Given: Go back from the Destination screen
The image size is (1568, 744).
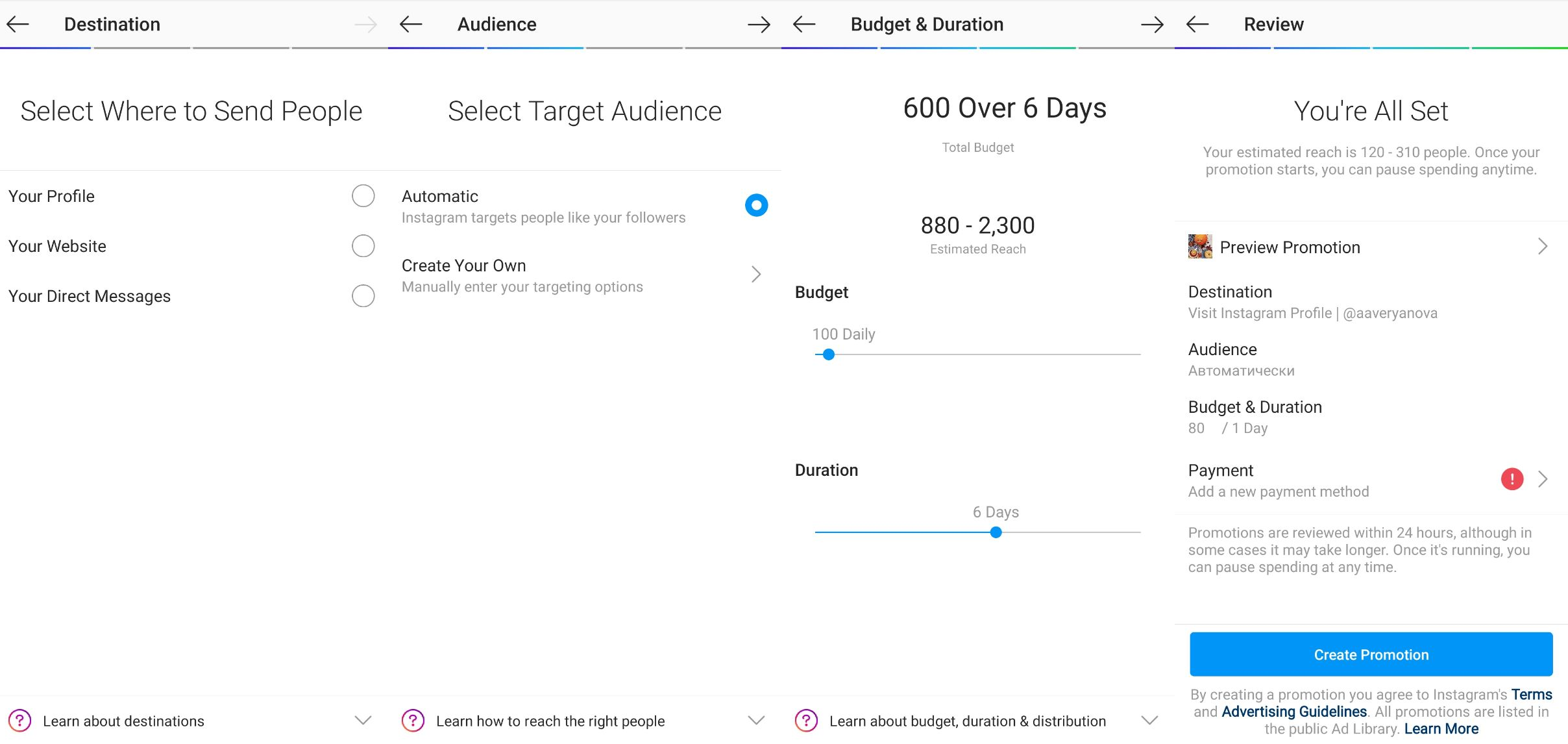Looking at the screenshot, I should pyautogui.click(x=18, y=25).
